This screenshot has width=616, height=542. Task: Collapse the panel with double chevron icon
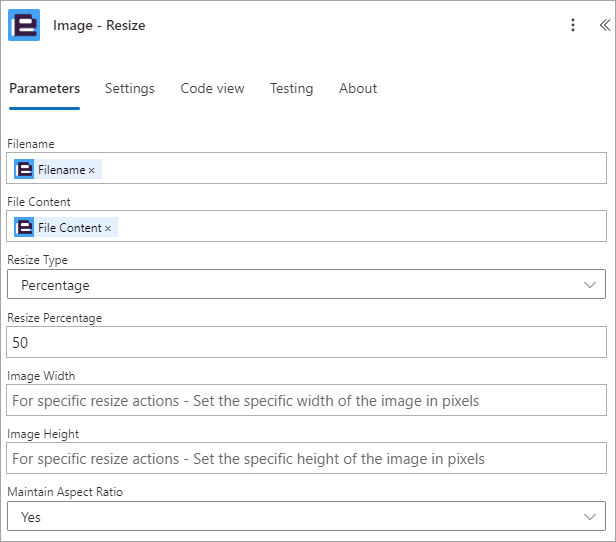coord(605,25)
